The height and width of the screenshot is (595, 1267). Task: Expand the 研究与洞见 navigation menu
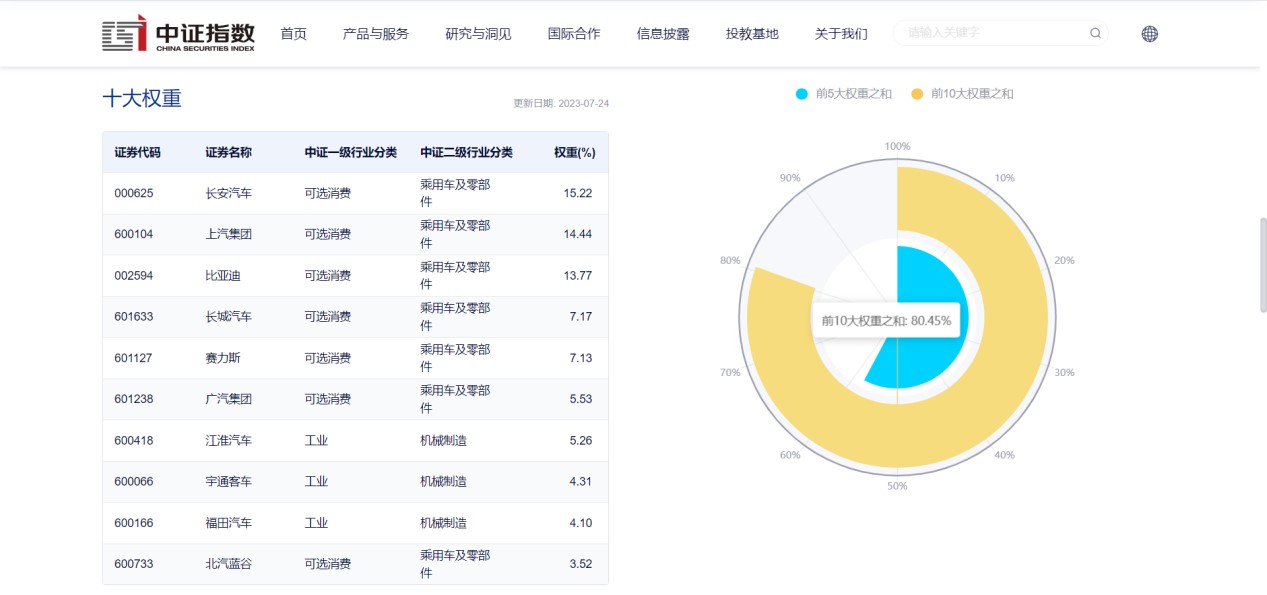[478, 34]
